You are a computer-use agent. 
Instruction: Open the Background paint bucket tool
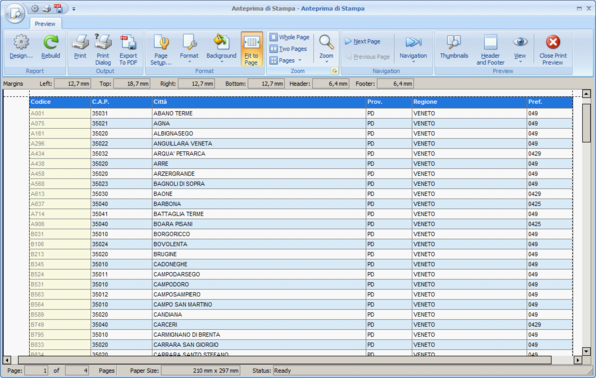pos(221,49)
